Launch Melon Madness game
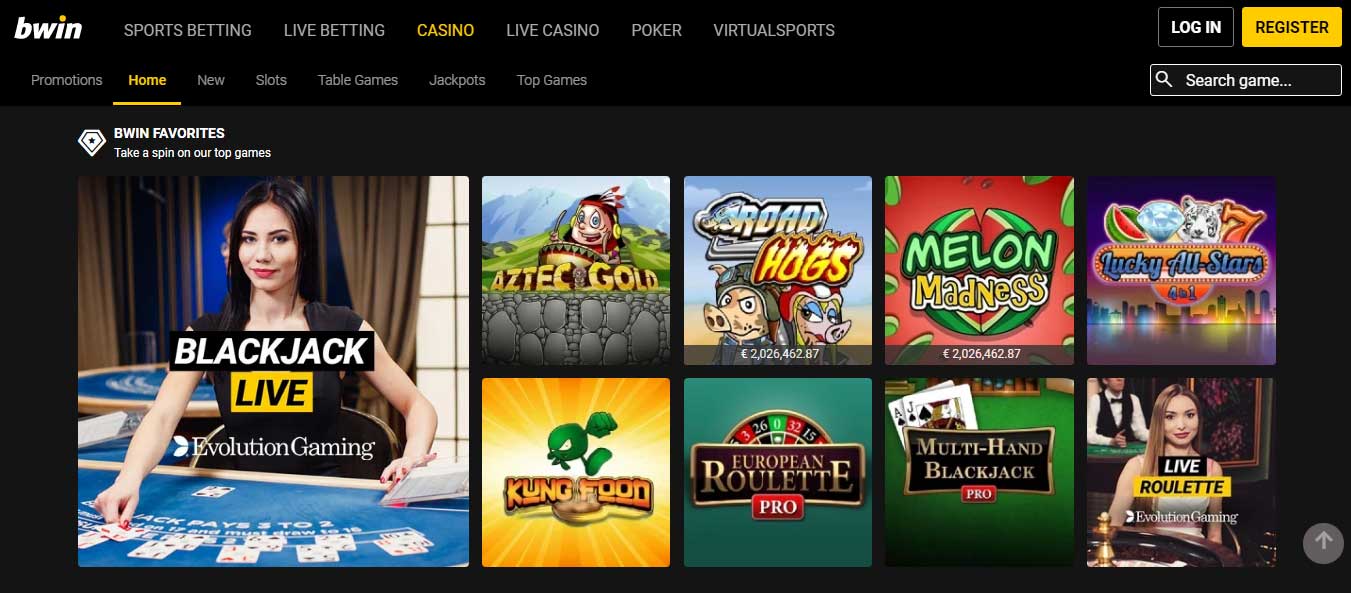 click(979, 271)
